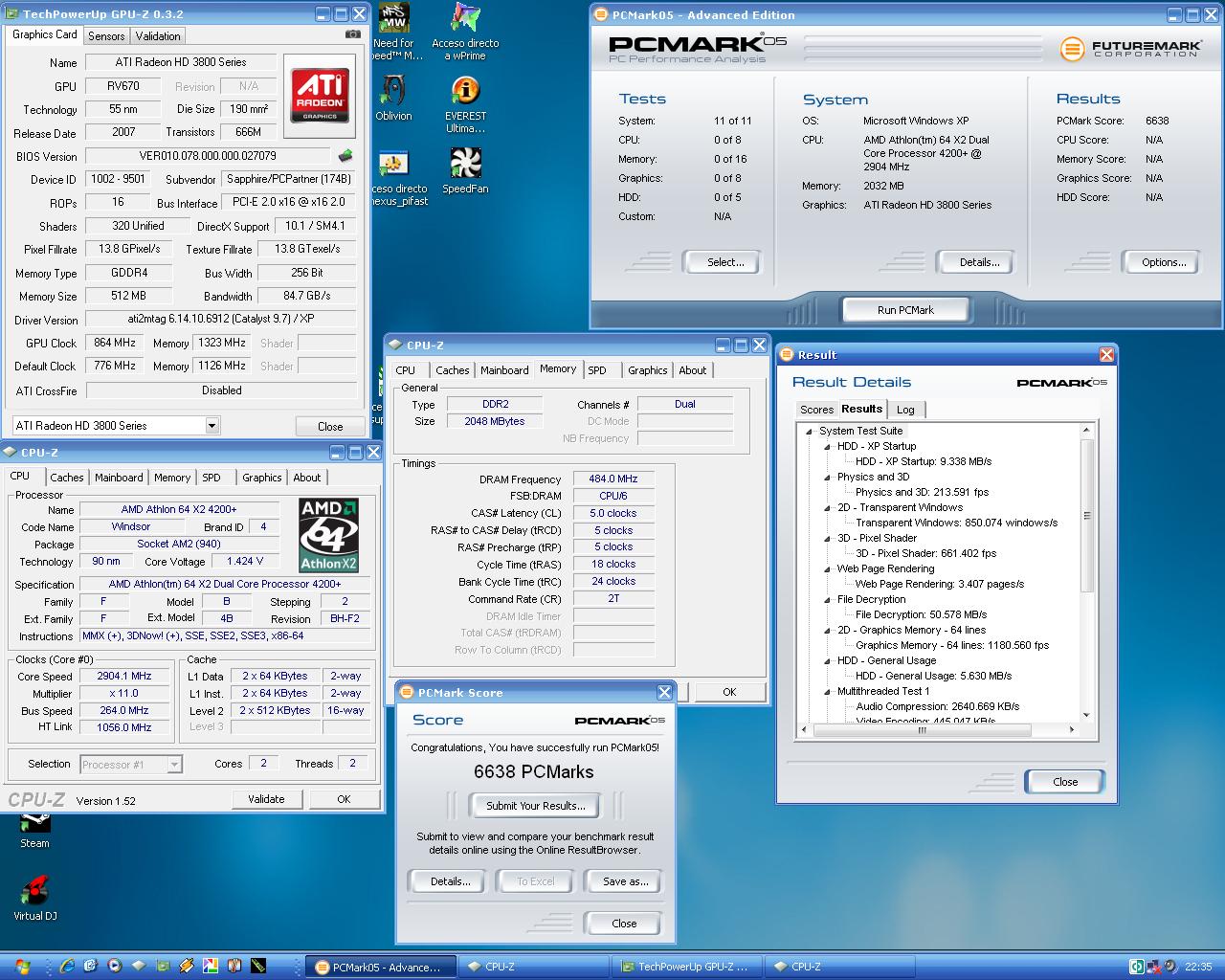Click Save as... in PCMark Score dialog
1225x980 pixels.
[x=625, y=881]
